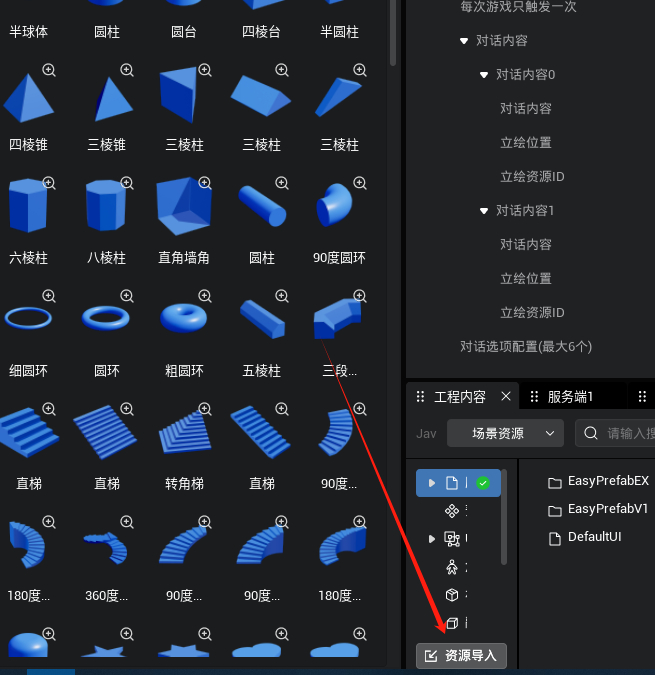Select the 四棱锥 pyramid shape
Viewport: 655px width, 675px height.
(x=28, y=99)
